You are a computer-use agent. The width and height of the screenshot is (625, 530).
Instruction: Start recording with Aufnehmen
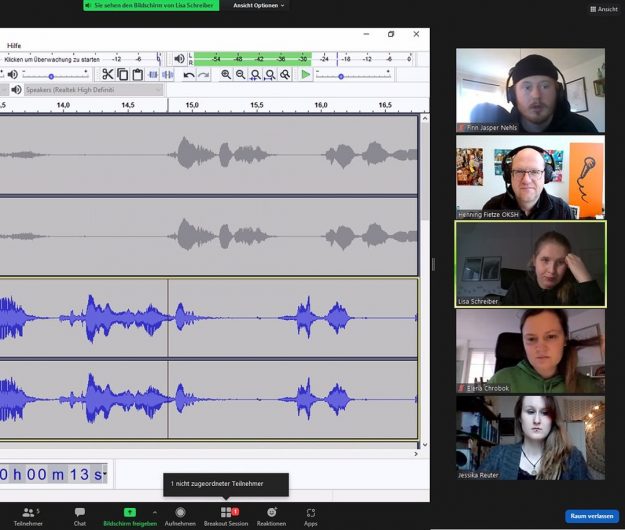tap(181, 516)
